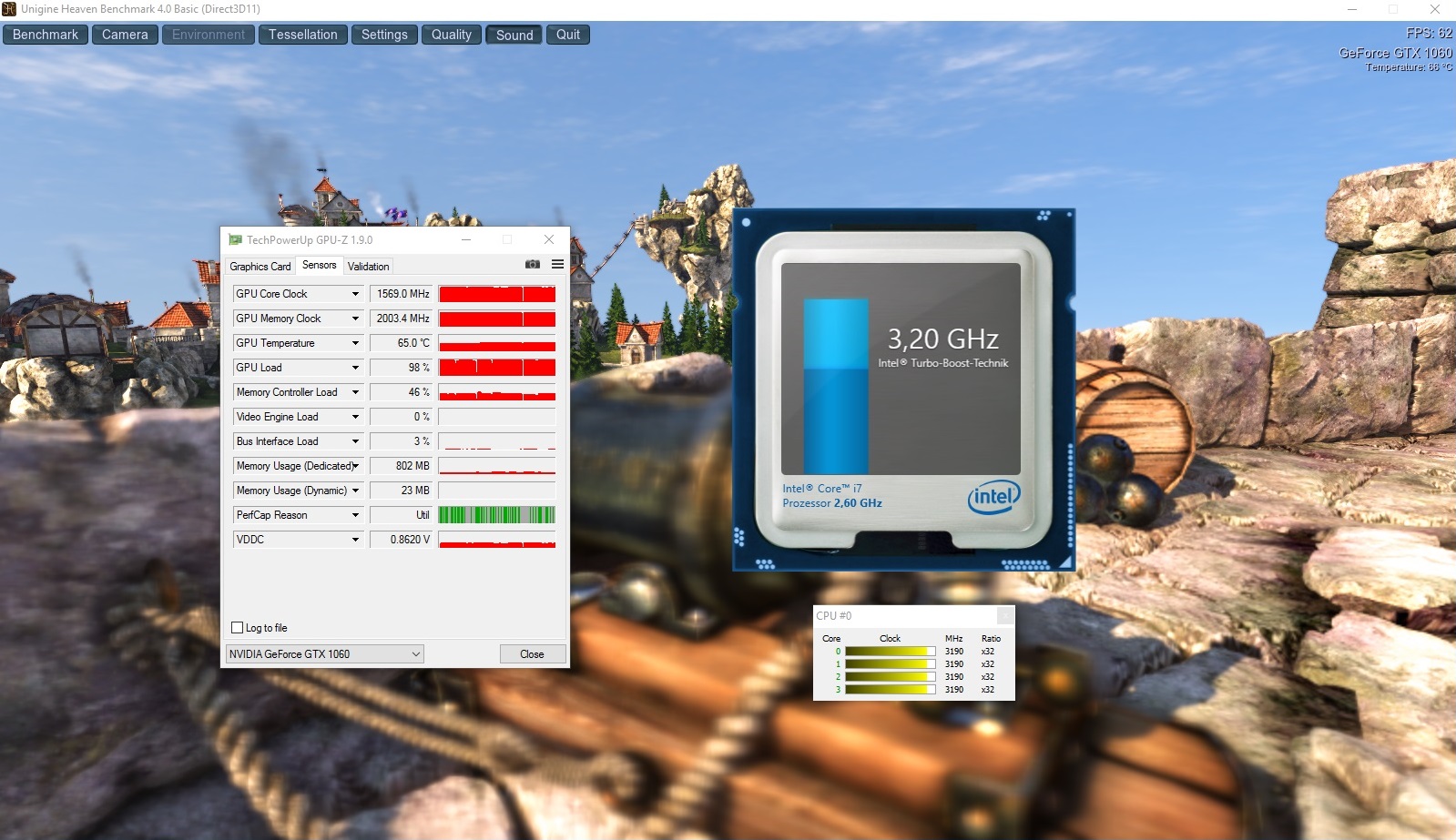Click the 0.8620 V VDDC value

tap(402, 540)
